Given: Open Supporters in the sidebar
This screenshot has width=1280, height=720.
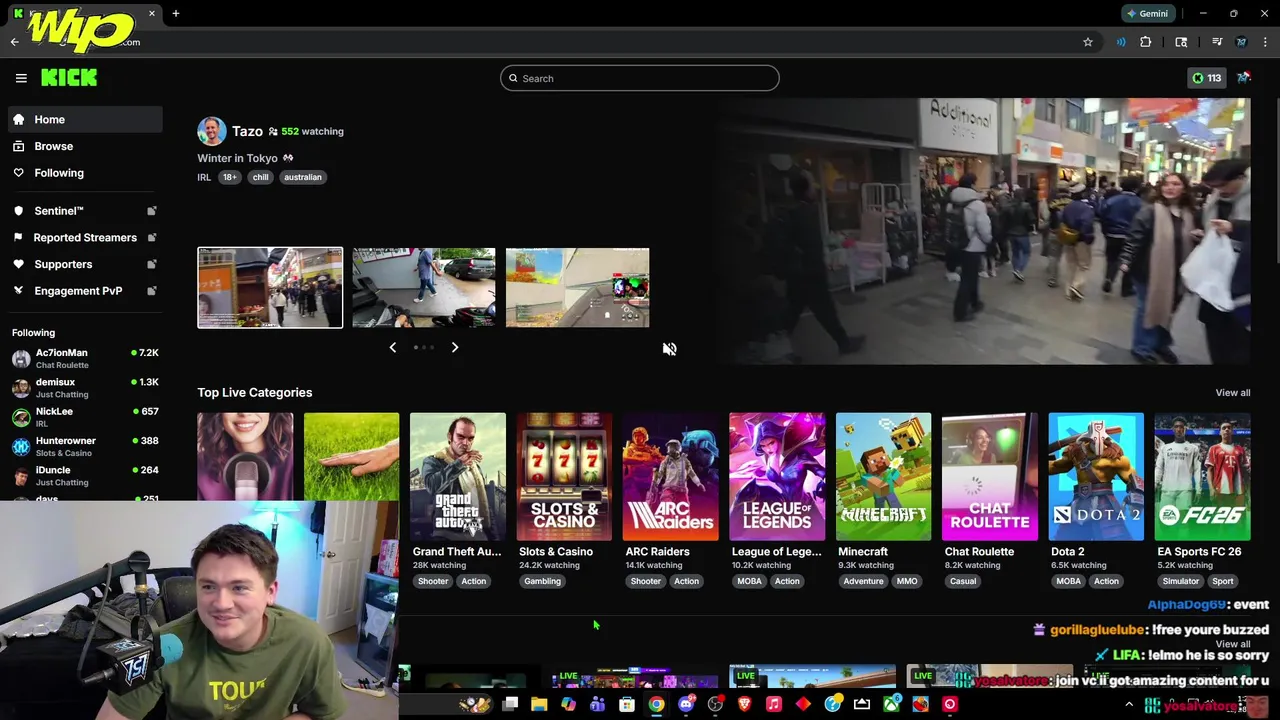Looking at the screenshot, I should [85, 264].
